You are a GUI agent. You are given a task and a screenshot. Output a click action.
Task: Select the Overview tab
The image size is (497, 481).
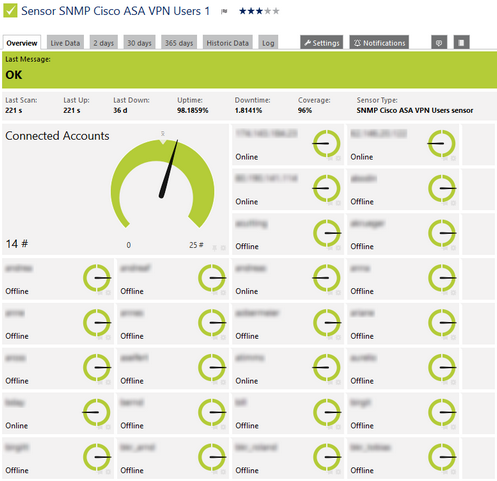pyautogui.click(x=22, y=43)
